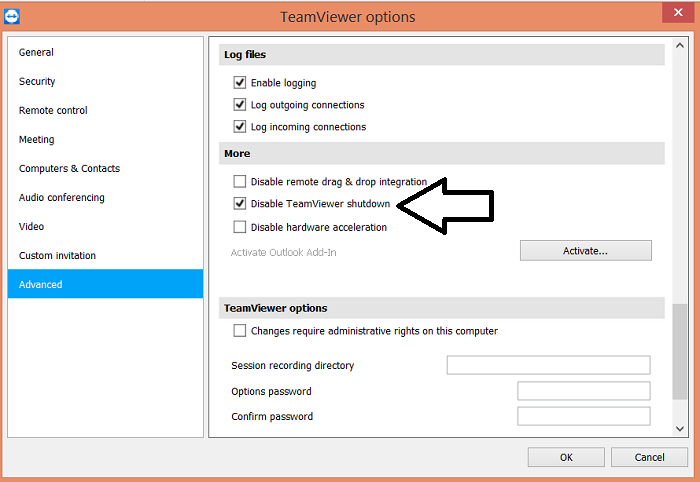Click the scrollbar up arrow
Image resolution: width=700 pixels, height=482 pixels.
click(679, 46)
